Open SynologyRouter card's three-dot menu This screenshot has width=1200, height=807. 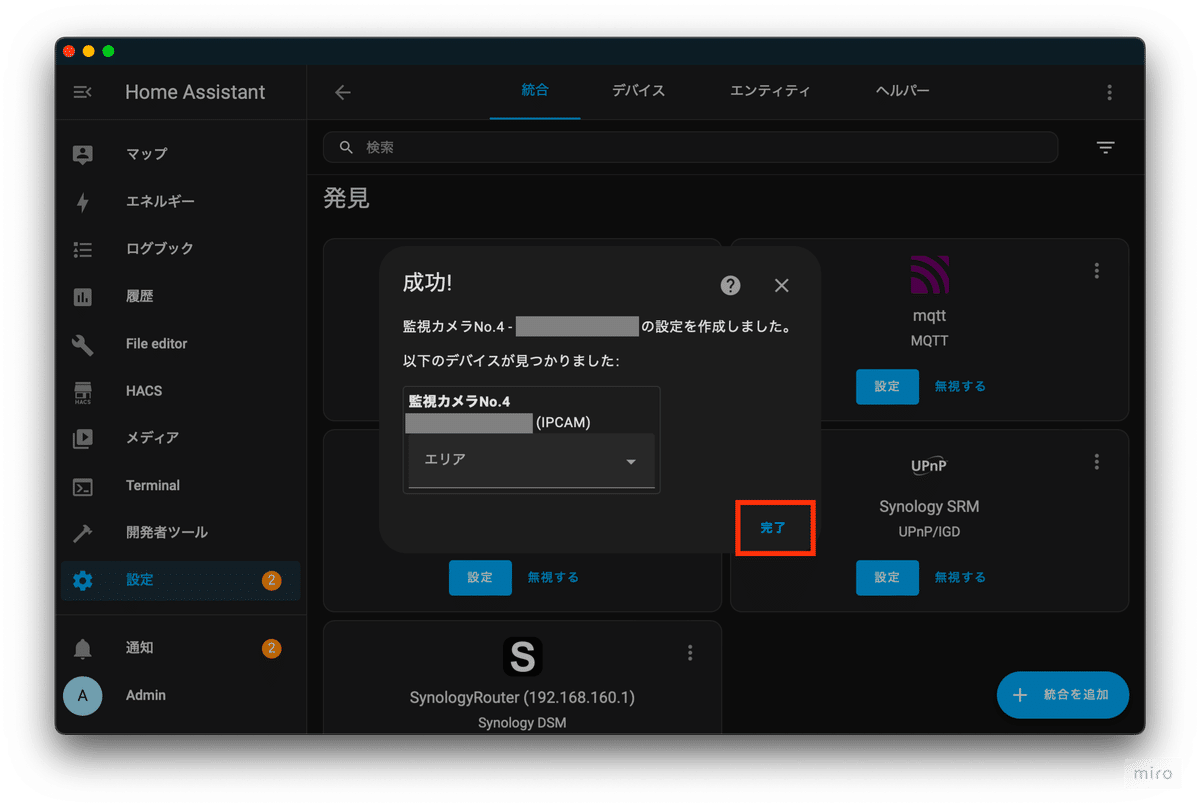(690, 653)
